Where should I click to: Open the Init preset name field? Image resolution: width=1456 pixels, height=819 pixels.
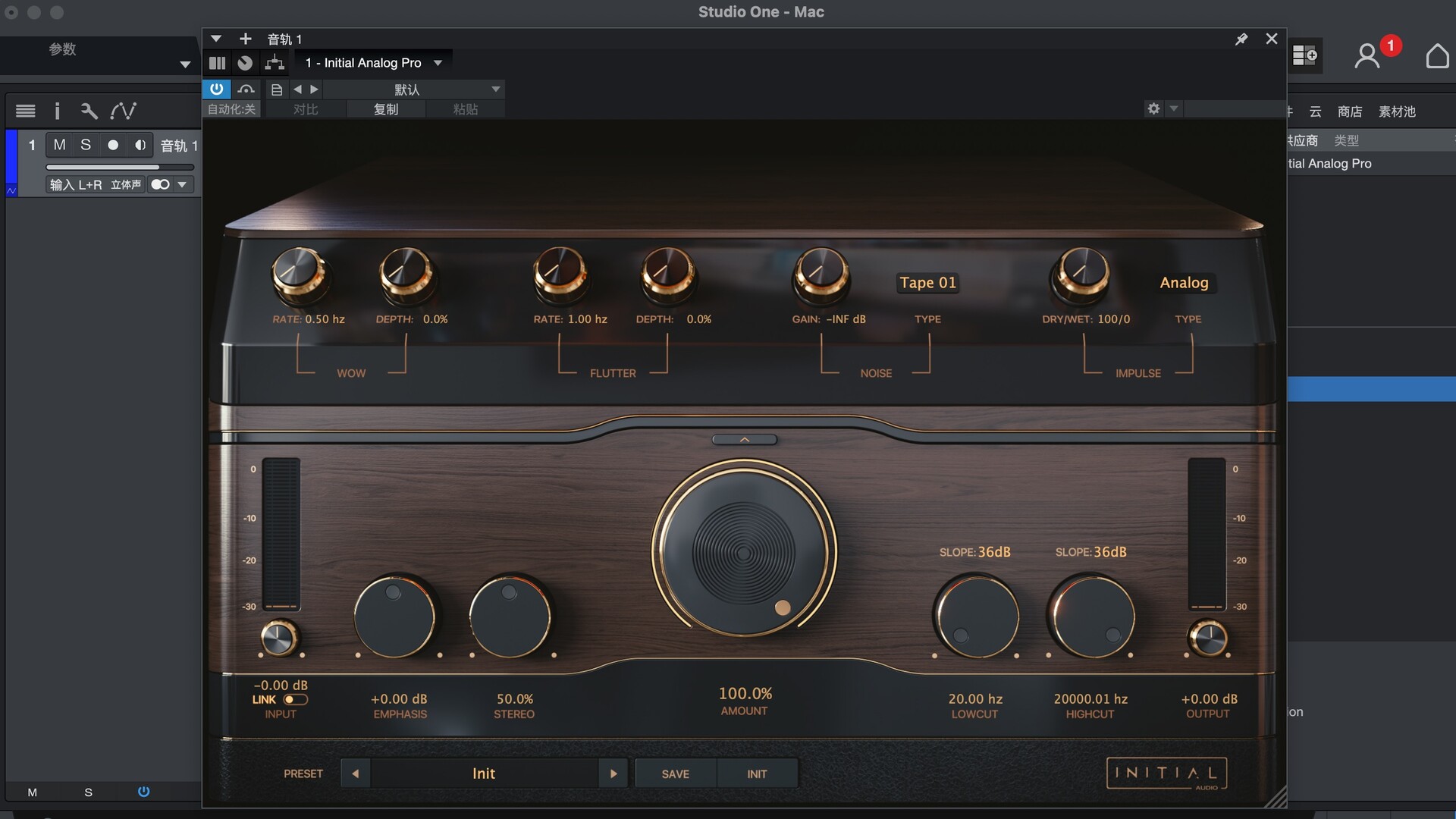click(484, 773)
